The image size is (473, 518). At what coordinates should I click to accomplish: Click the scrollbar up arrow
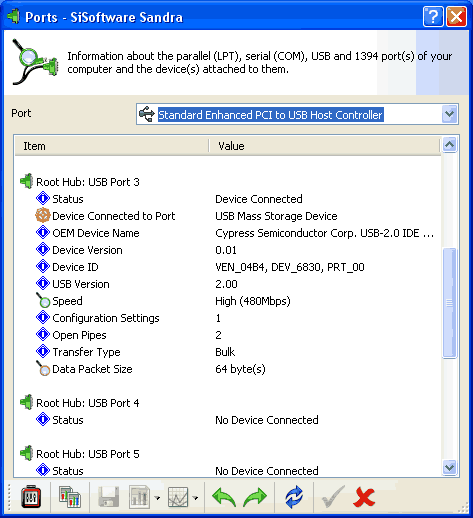450,145
